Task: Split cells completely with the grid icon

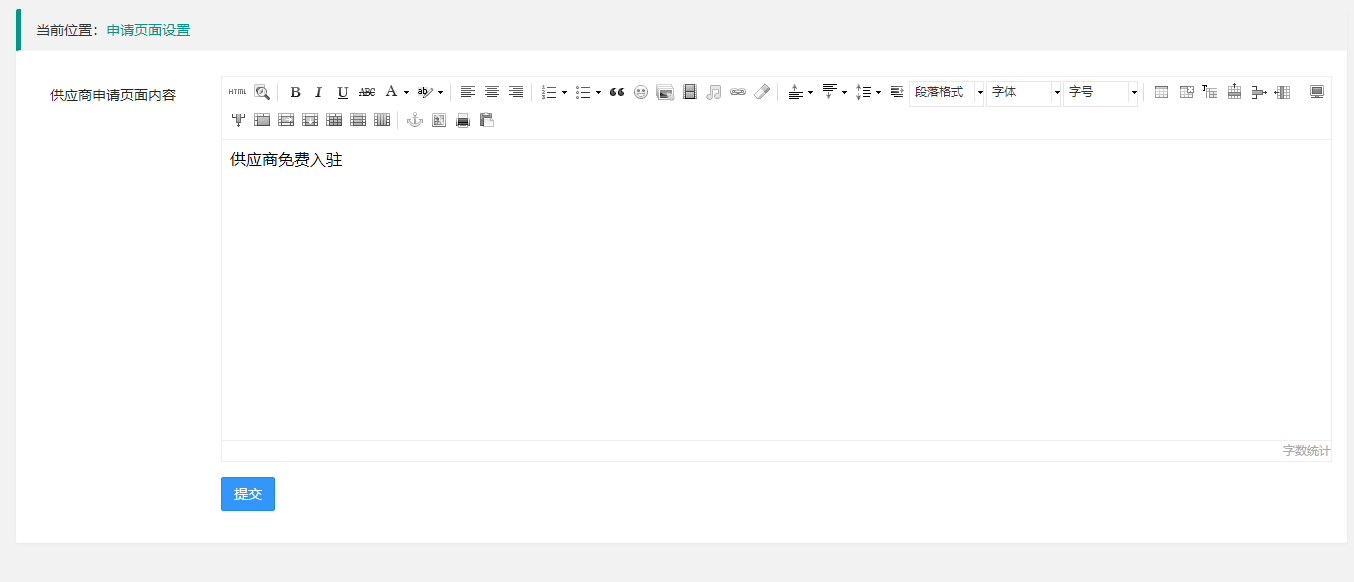Action: 334,120
